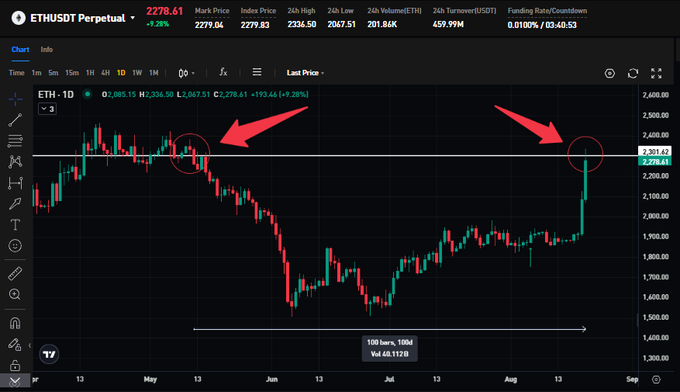Click the green 2,278.61 current price tag
This screenshot has height=392, width=680.
click(x=655, y=162)
